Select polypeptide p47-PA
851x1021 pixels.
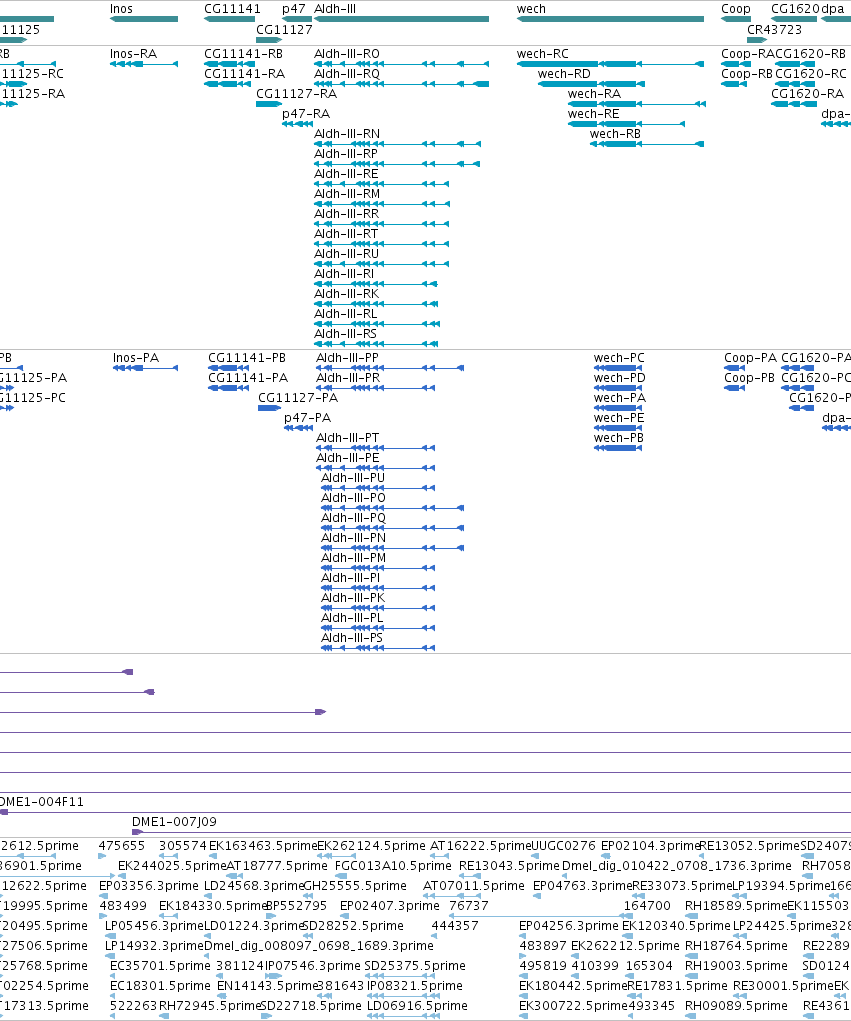(x=307, y=418)
